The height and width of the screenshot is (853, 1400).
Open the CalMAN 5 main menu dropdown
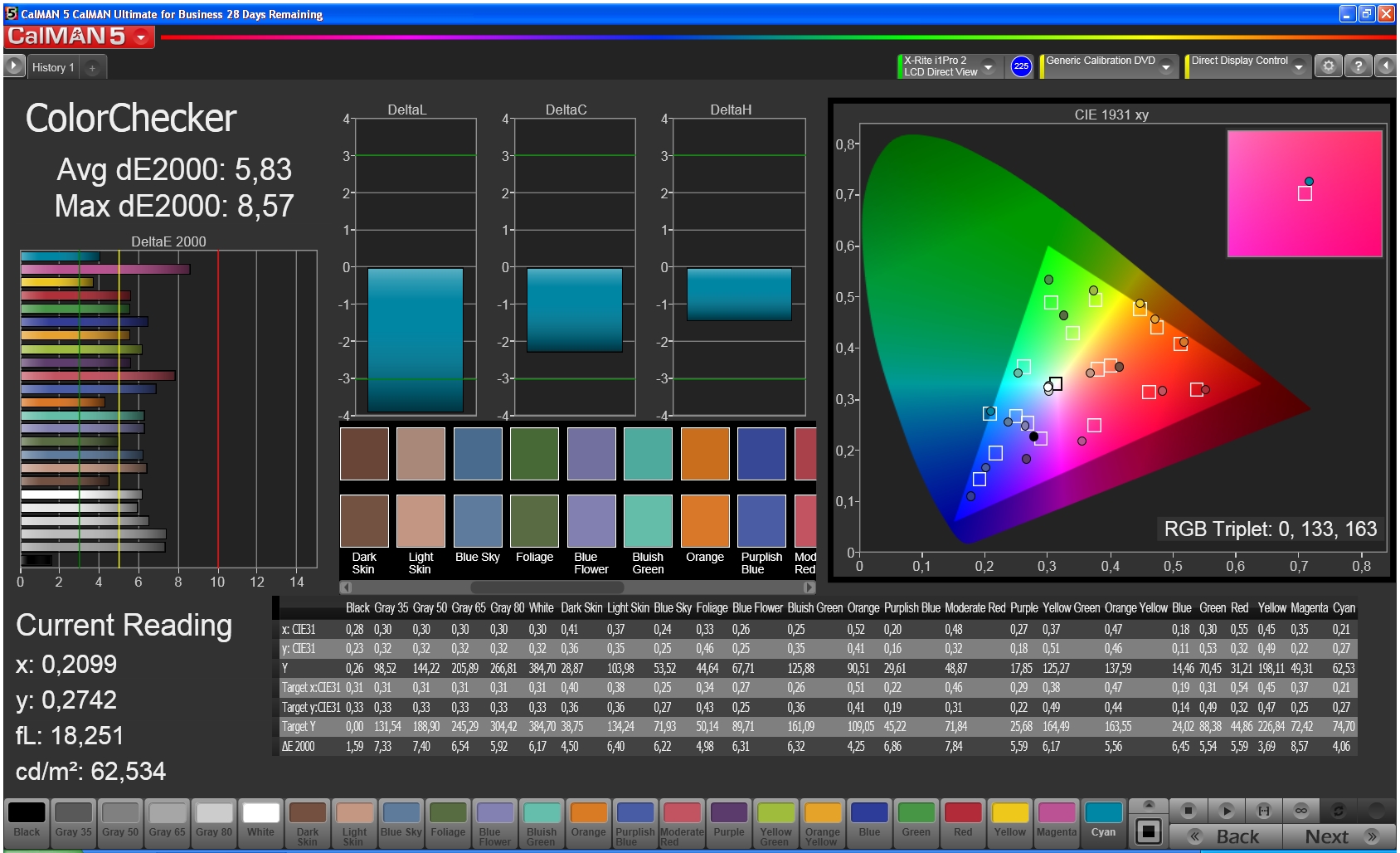pos(142,37)
